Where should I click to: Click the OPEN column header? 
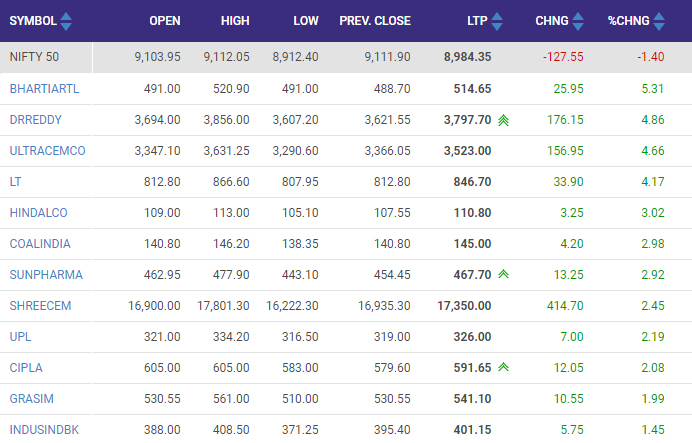click(x=164, y=21)
